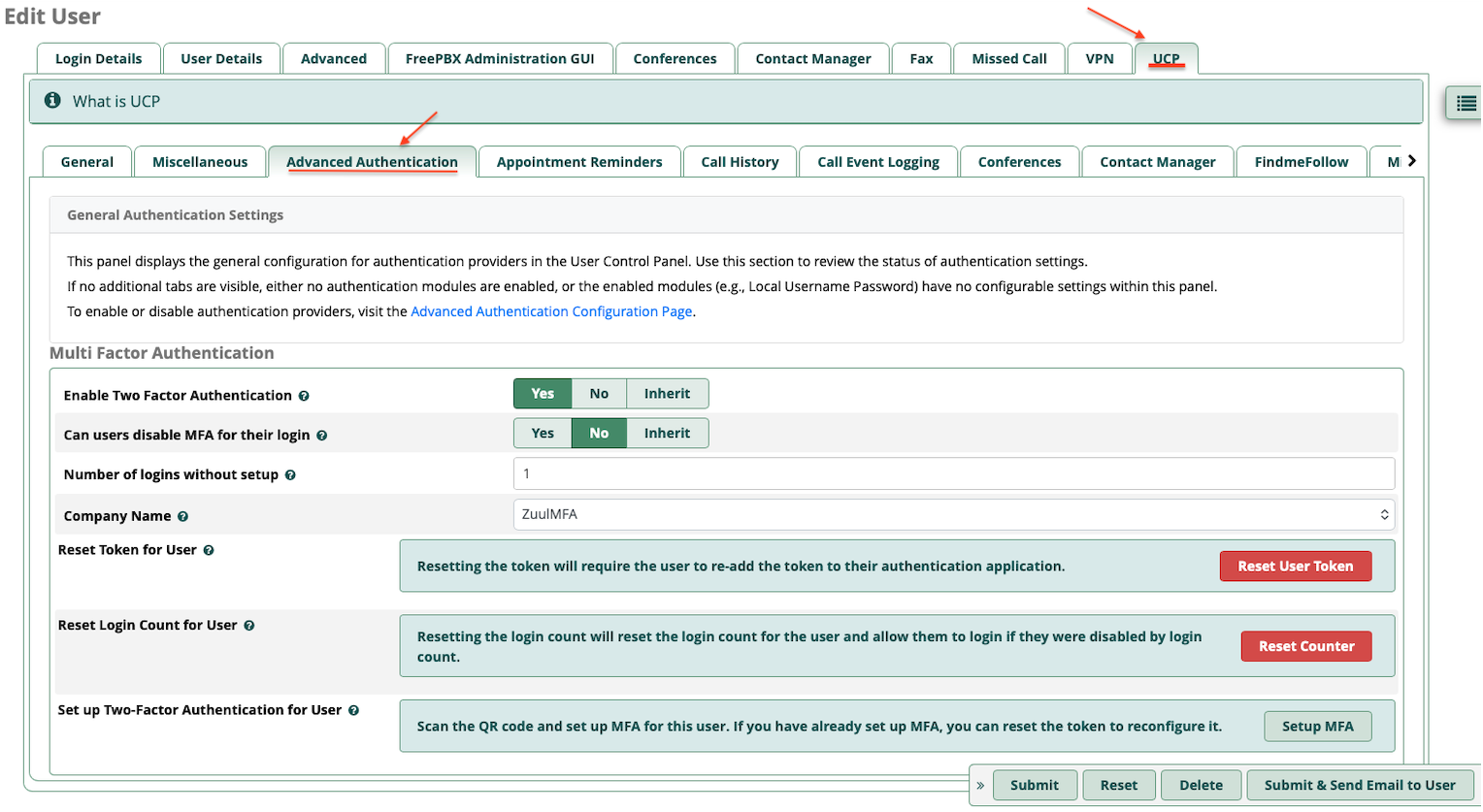Click help icon next to Reset Token for User

[209, 550]
